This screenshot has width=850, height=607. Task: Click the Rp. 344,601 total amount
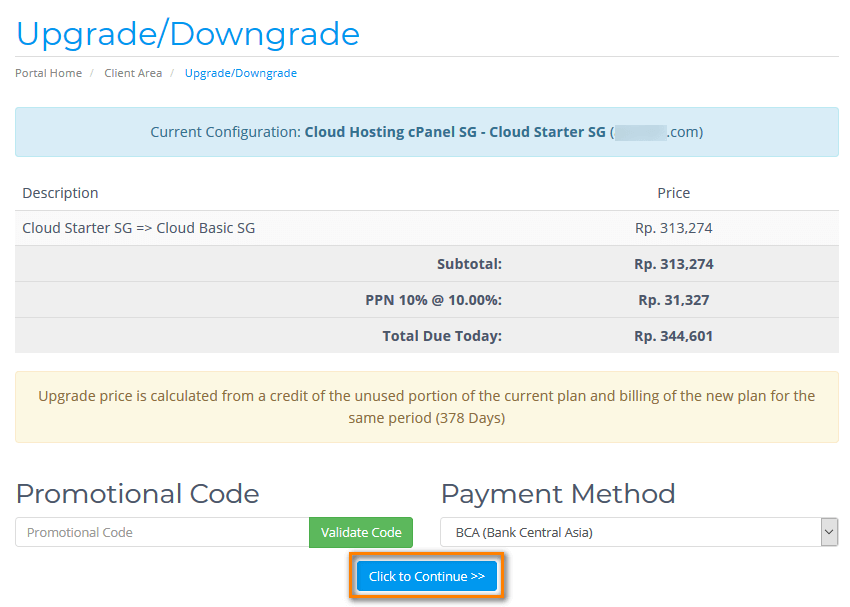coord(673,336)
